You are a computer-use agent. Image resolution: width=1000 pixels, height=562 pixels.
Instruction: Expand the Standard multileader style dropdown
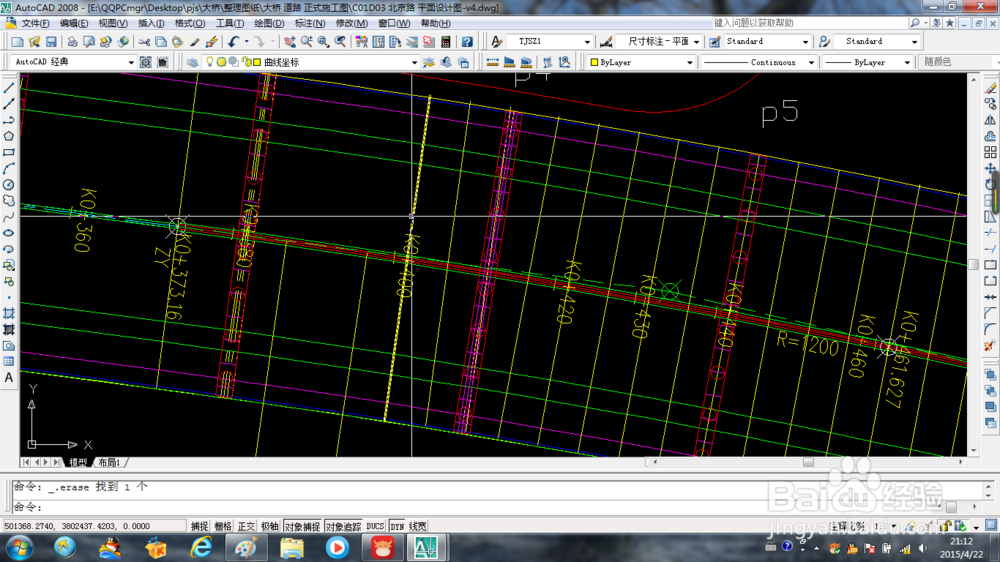click(x=915, y=41)
